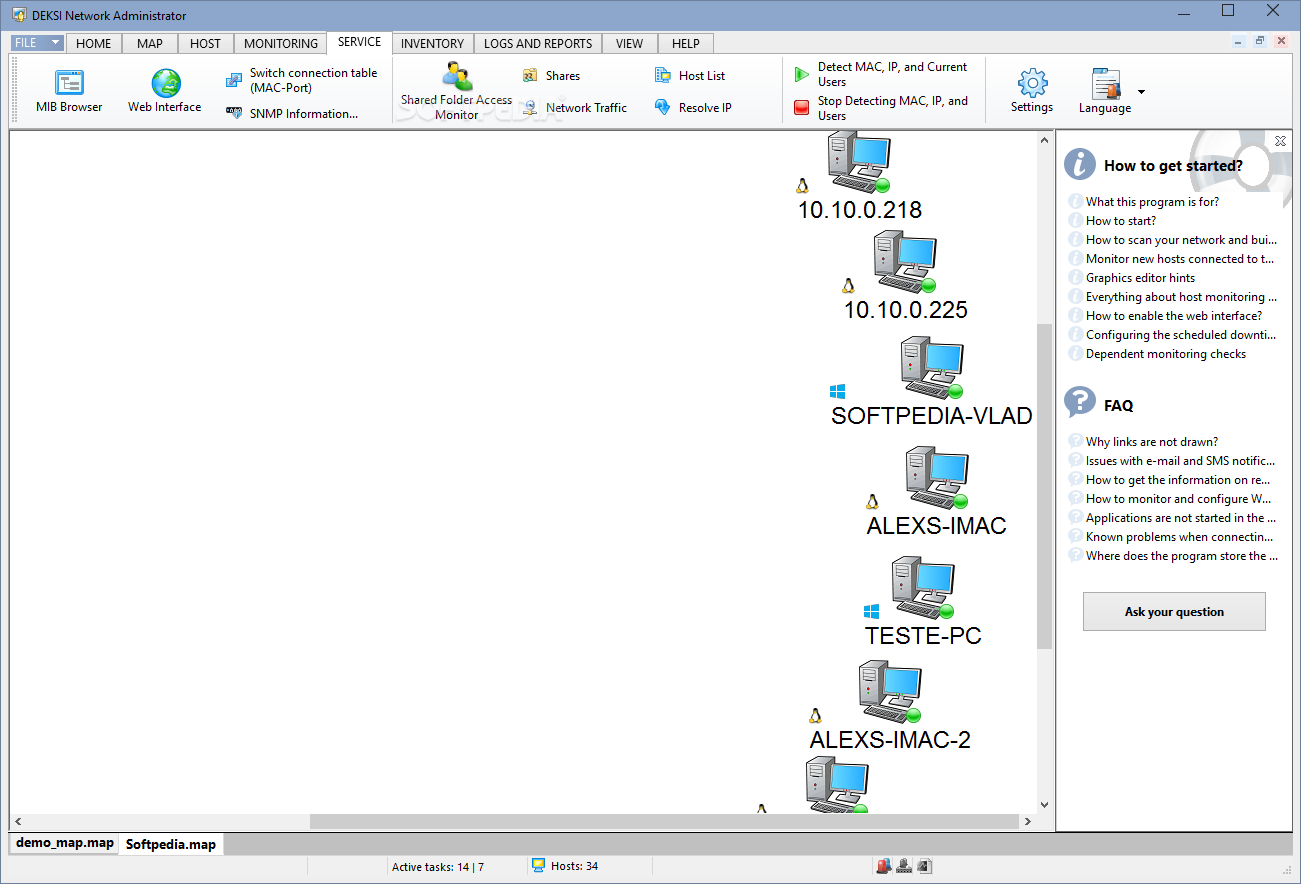Viewport: 1301px width, 884px height.
Task: Click the 10.10.0.225 host label
Action: tap(906, 310)
